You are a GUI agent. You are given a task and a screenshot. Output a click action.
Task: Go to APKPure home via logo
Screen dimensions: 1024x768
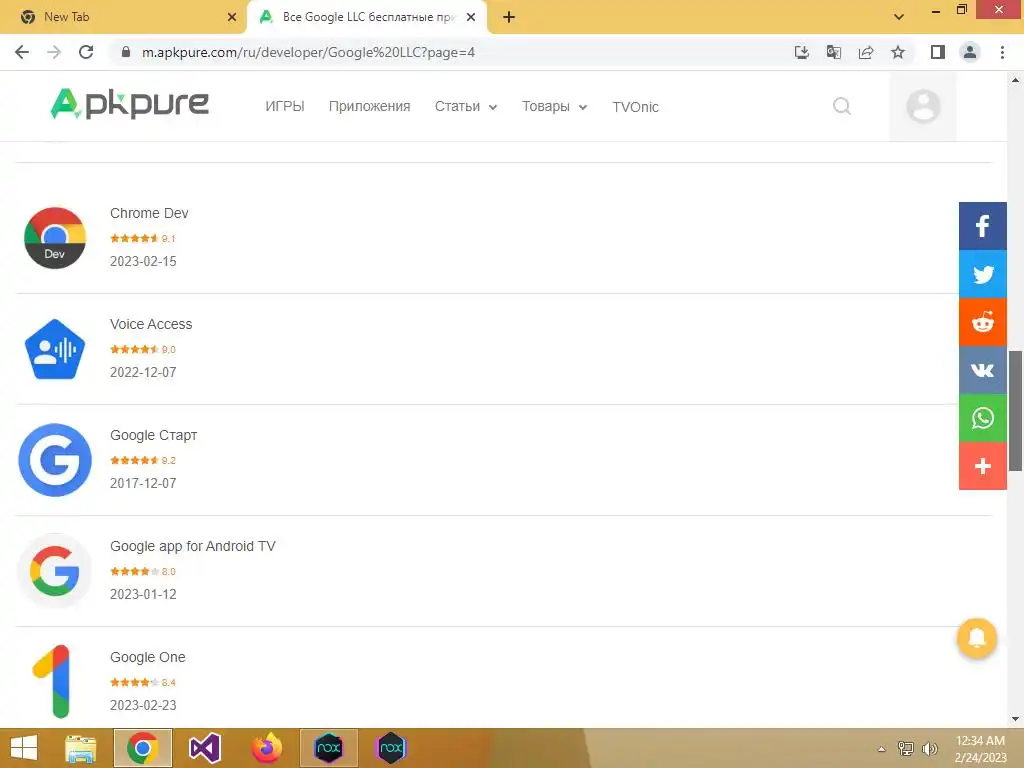[x=129, y=104]
